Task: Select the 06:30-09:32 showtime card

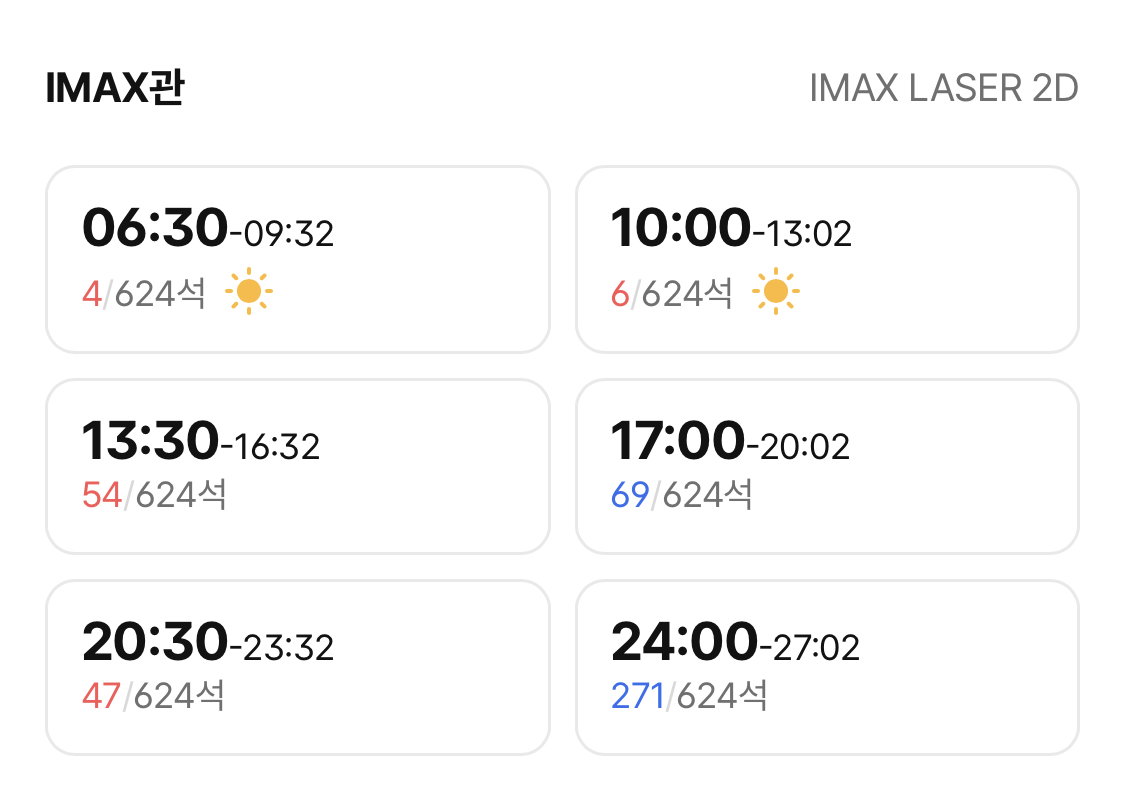Action: click(298, 260)
